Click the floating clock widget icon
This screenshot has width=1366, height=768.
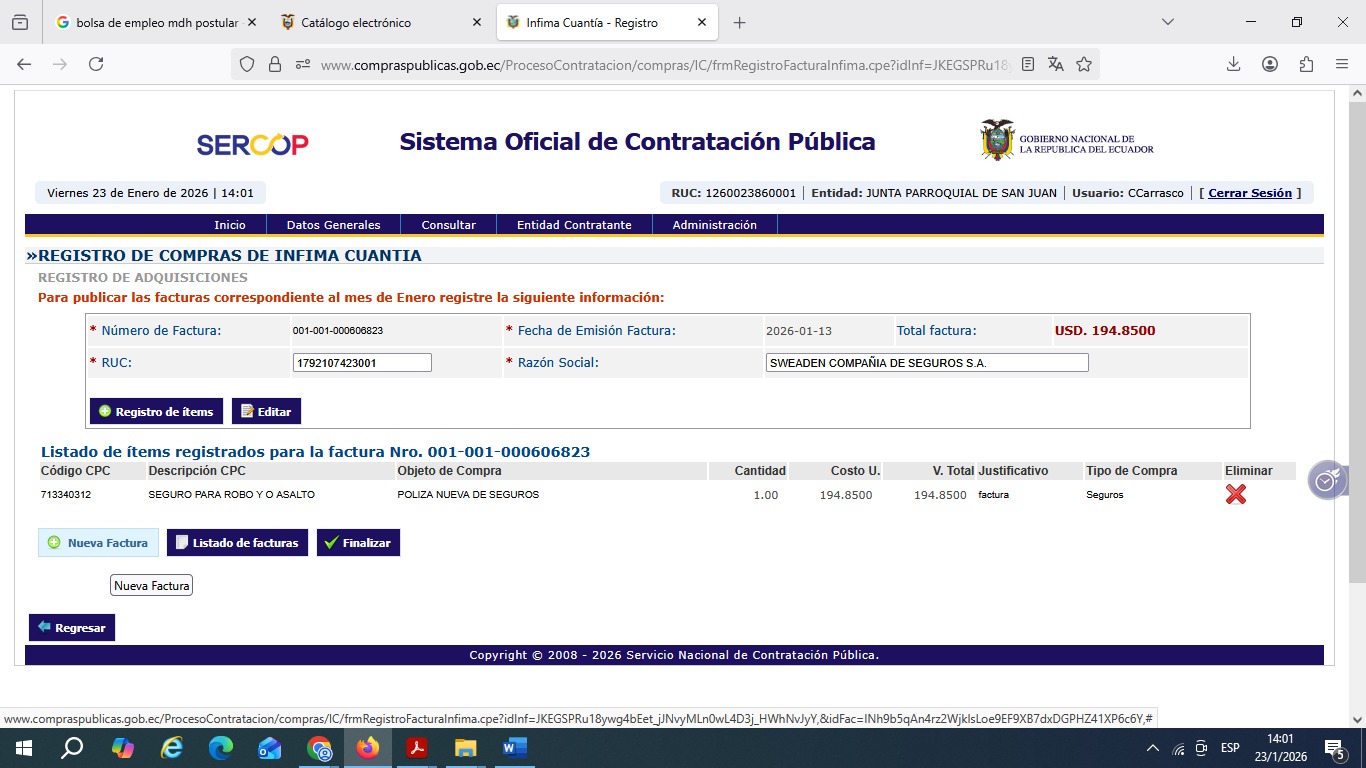tap(1326, 481)
